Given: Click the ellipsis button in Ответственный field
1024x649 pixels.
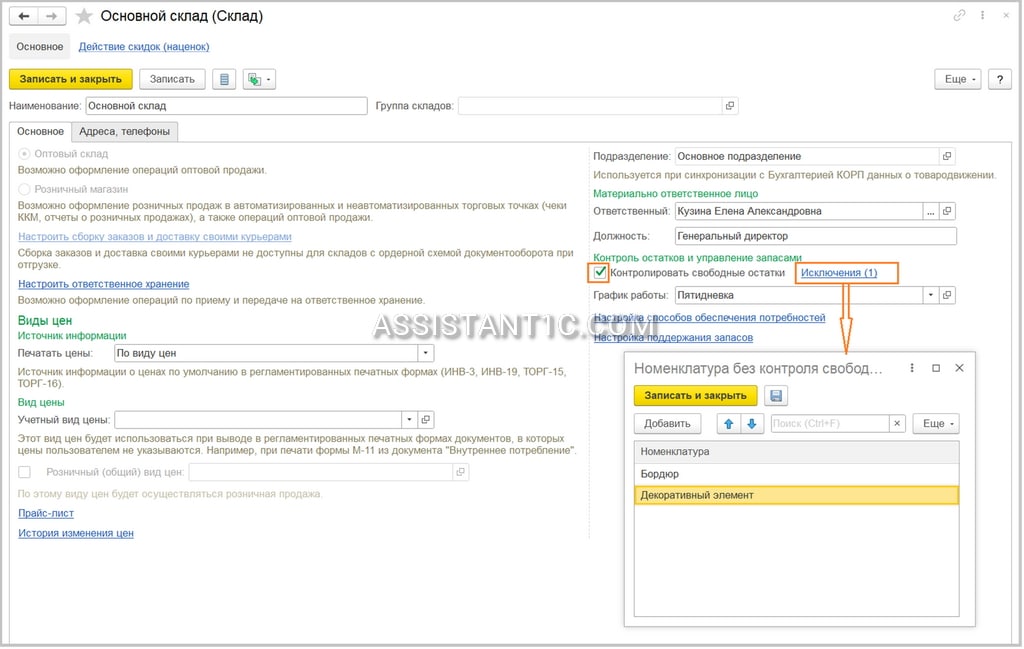Looking at the screenshot, I should pyautogui.click(x=931, y=211).
